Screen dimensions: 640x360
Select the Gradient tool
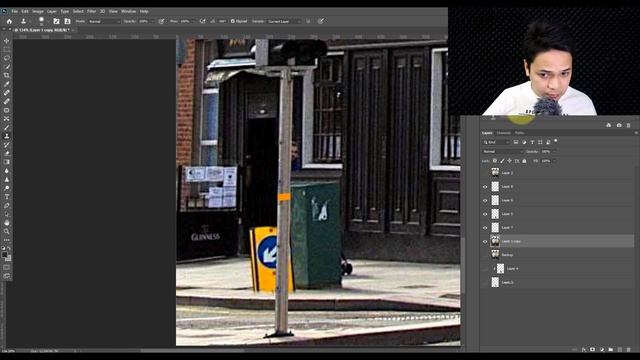tap(7, 162)
